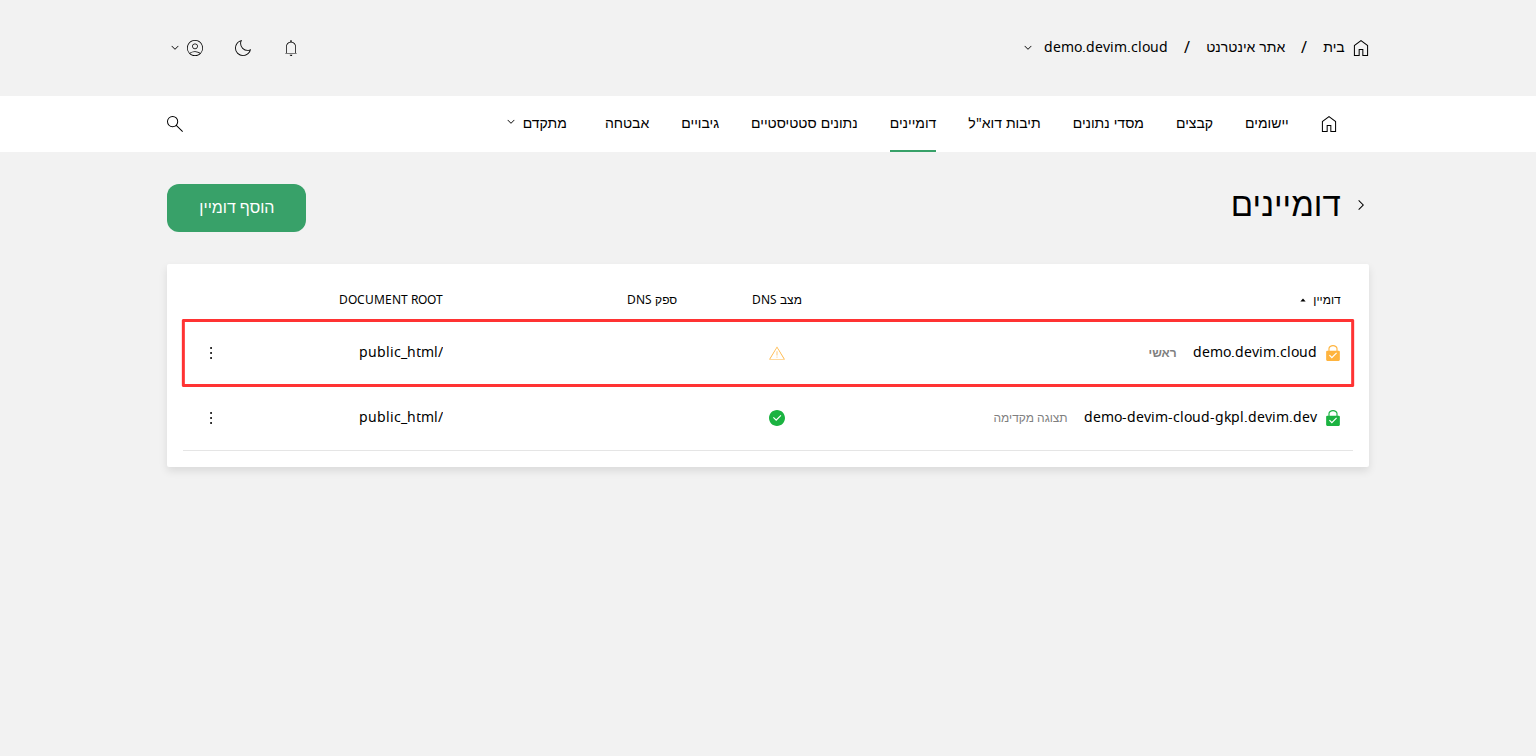Click בית breadcrumb link
This screenshot has width=1536, height=756.
coord(1334,47)
